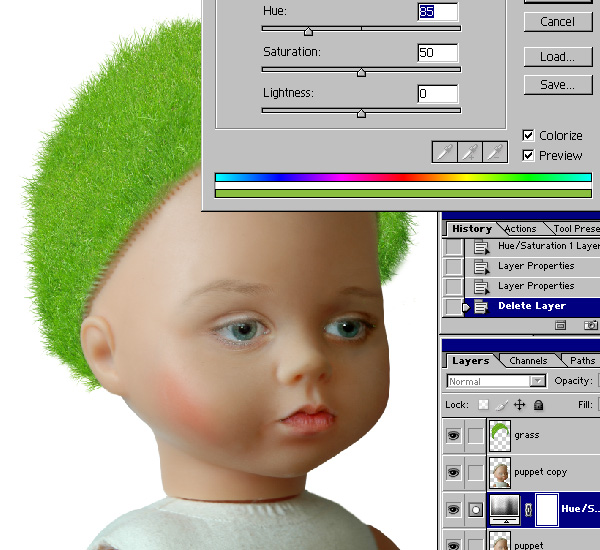Select the first eyedropper tool in the dialog
The height and width of the screenshot is (550, 600).
tap(445, 152)
